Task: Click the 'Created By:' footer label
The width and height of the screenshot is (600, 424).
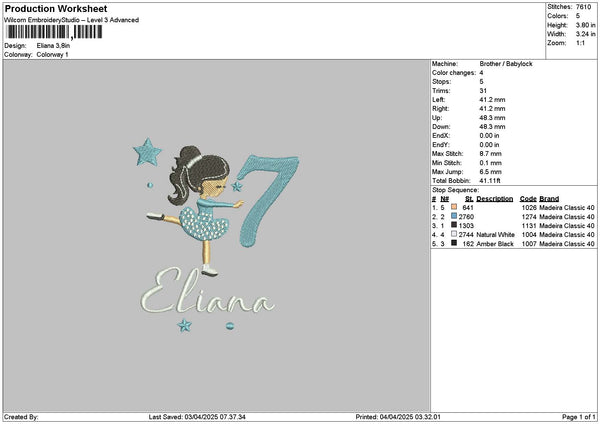Action: [21, 417]
